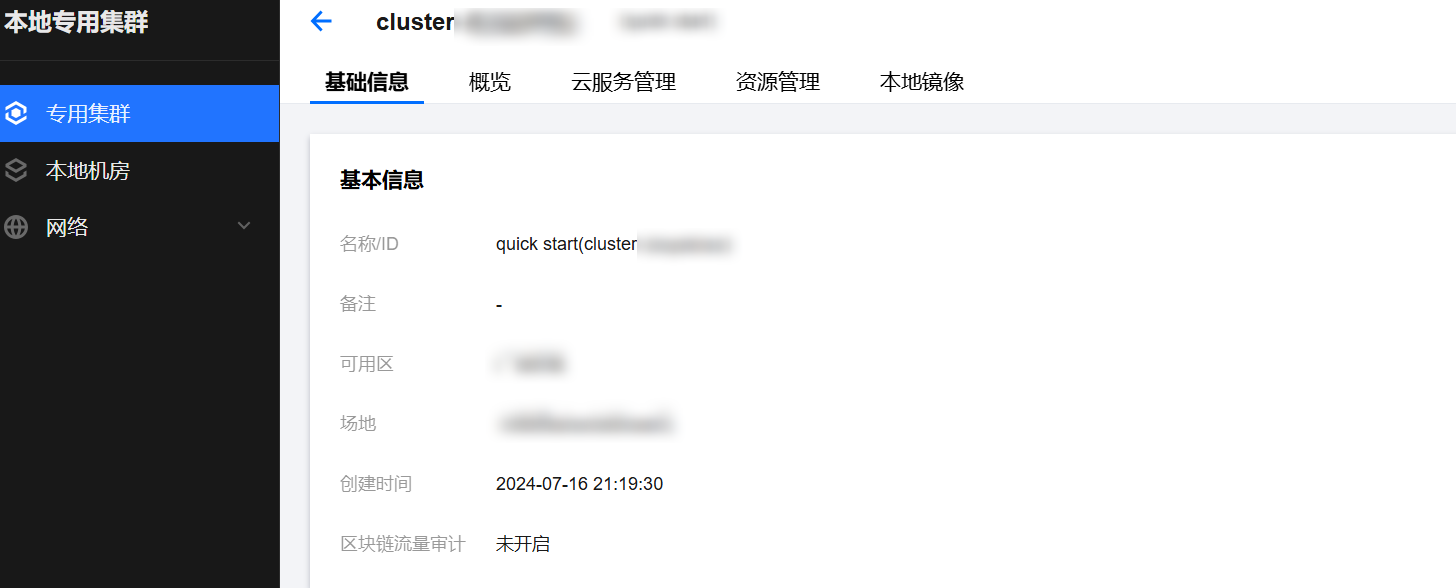1456x588 pixels.
Task: Click the cluster name in page header
Action: pyautogui.click(x=478, y=22)
